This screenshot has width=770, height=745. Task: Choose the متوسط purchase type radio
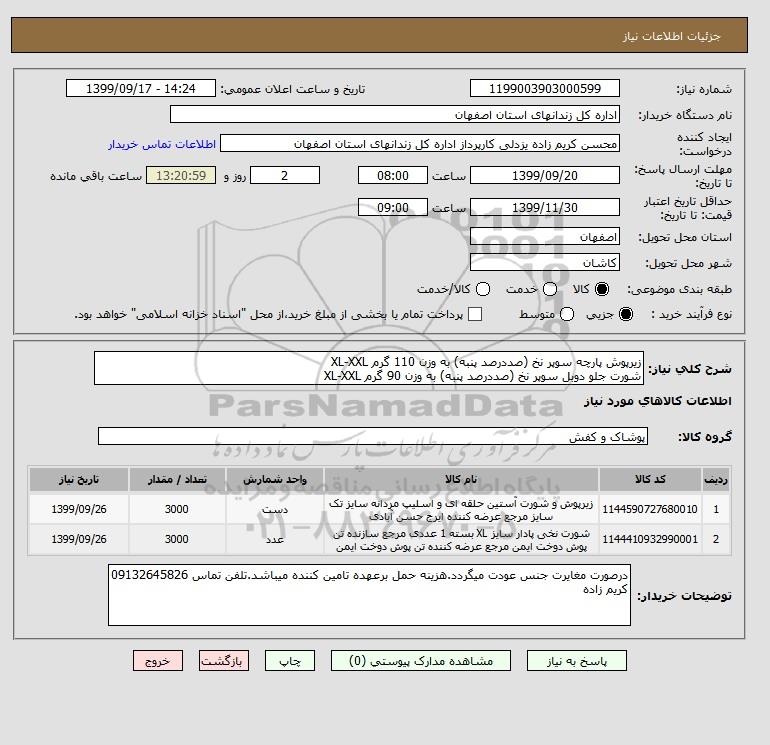click(x=567, y=314)
